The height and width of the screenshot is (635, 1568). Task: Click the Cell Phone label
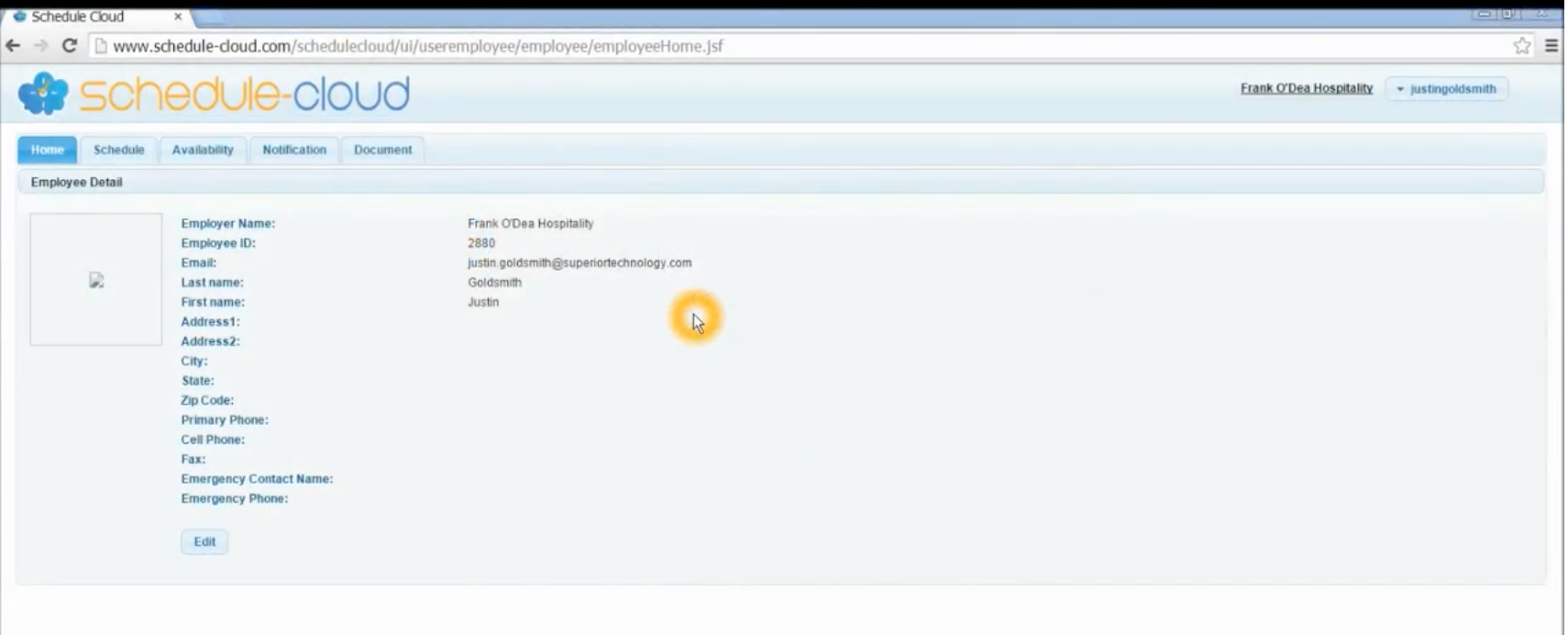213,440
